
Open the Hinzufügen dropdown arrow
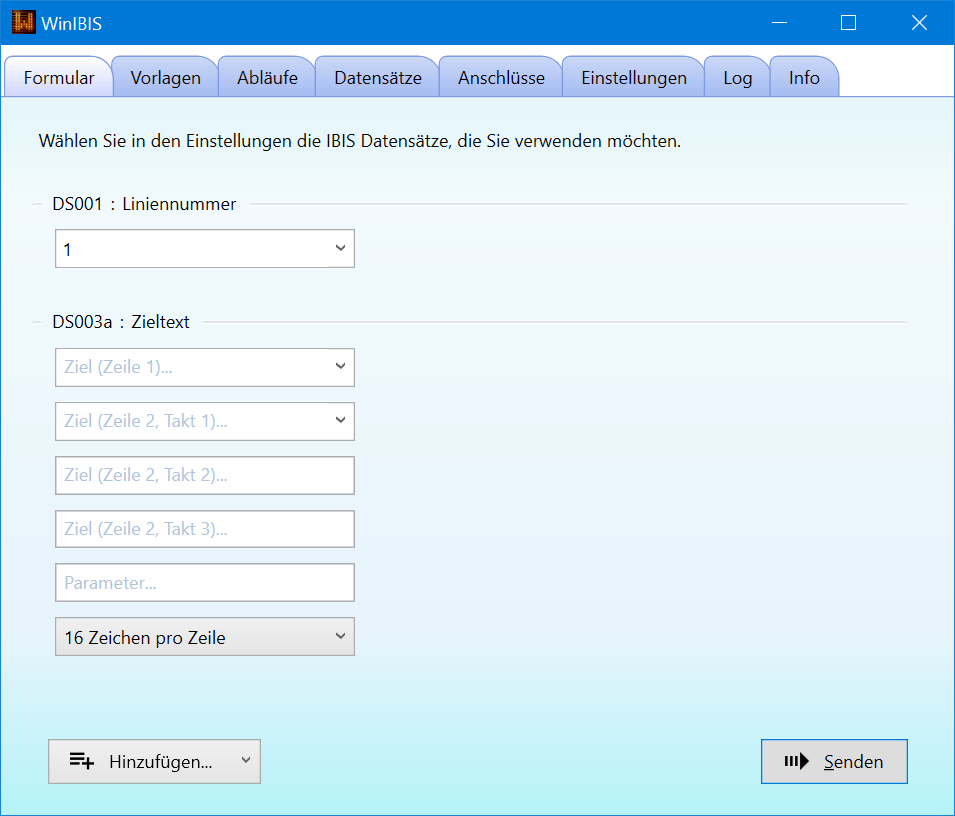pos(246,760)
